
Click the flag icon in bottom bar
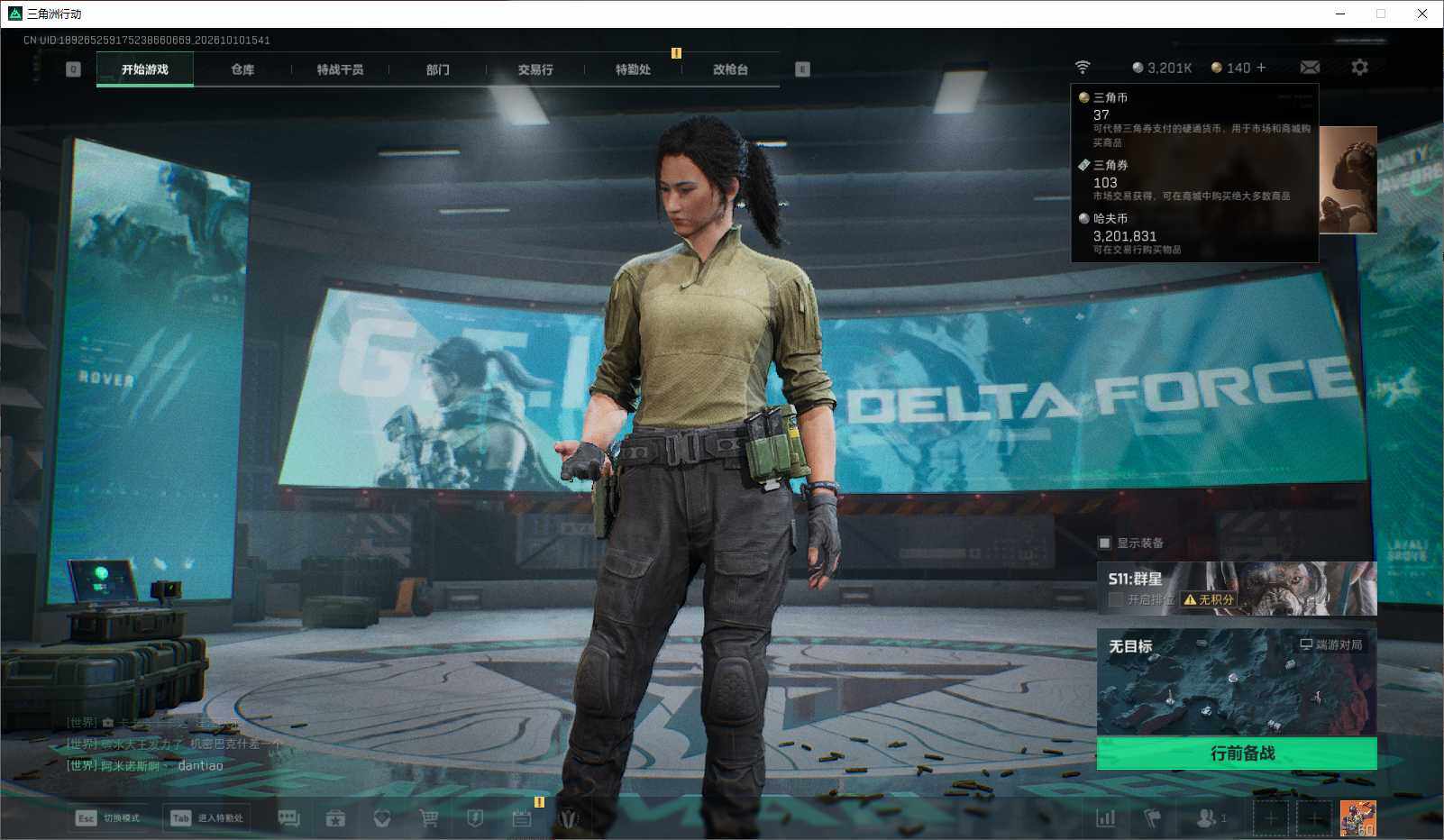(x=1152, y=818)
